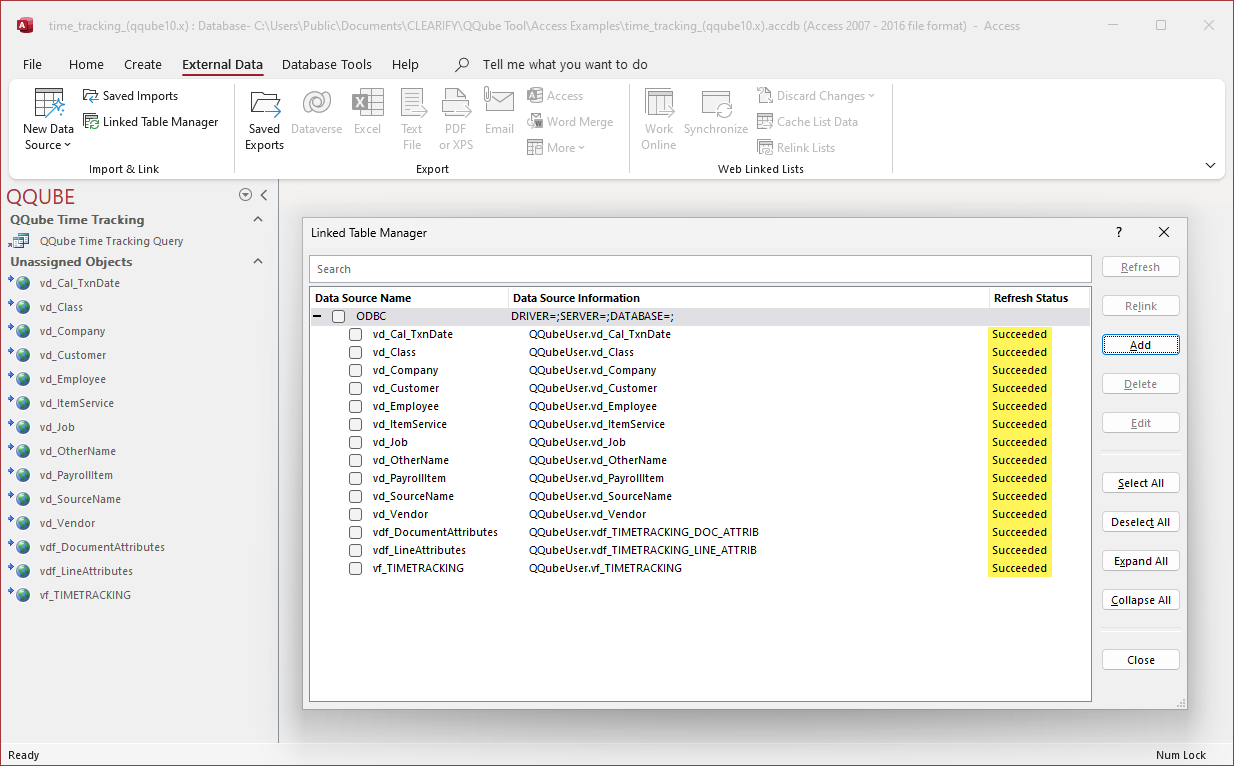Click the Tell me search magnifier icon

coord(462,64)
